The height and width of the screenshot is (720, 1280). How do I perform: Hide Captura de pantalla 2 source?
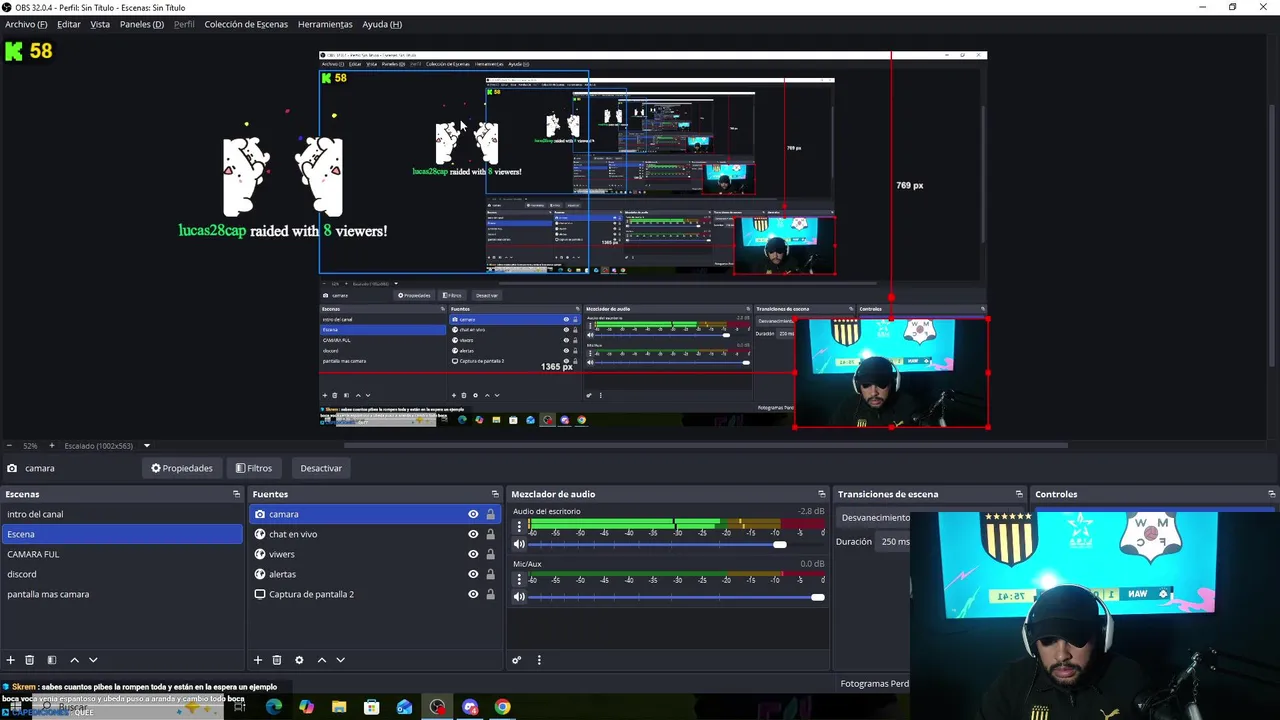[x=473, y=594]
